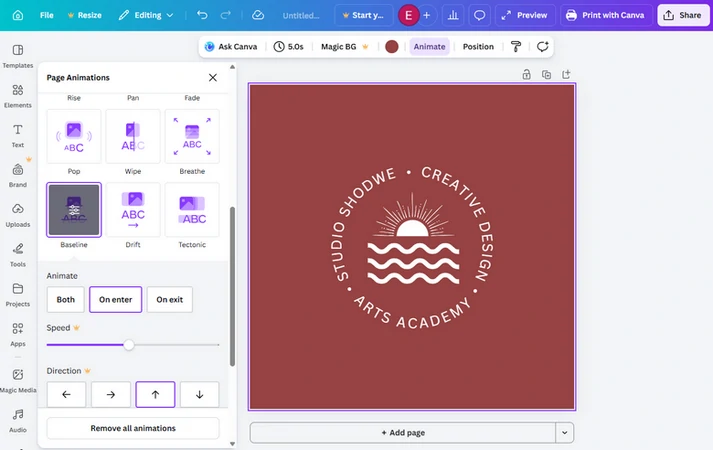Set direction to right arrow
Image resolution: width=713 pixels, height=450 pixels.
pyautogui.click(x=110, y=395)
